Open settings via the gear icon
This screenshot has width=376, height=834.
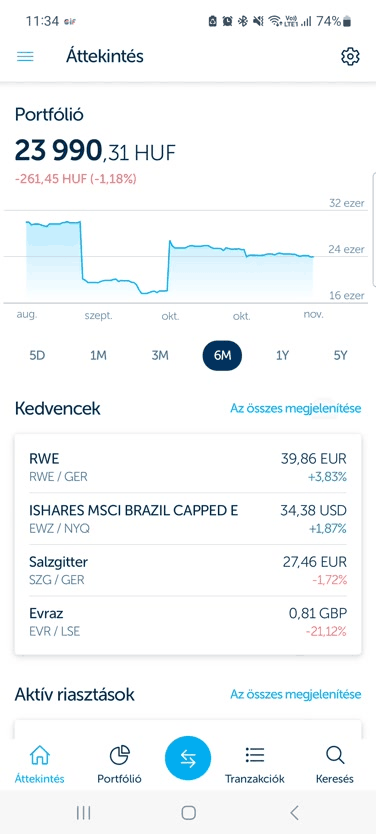(350, 56)
